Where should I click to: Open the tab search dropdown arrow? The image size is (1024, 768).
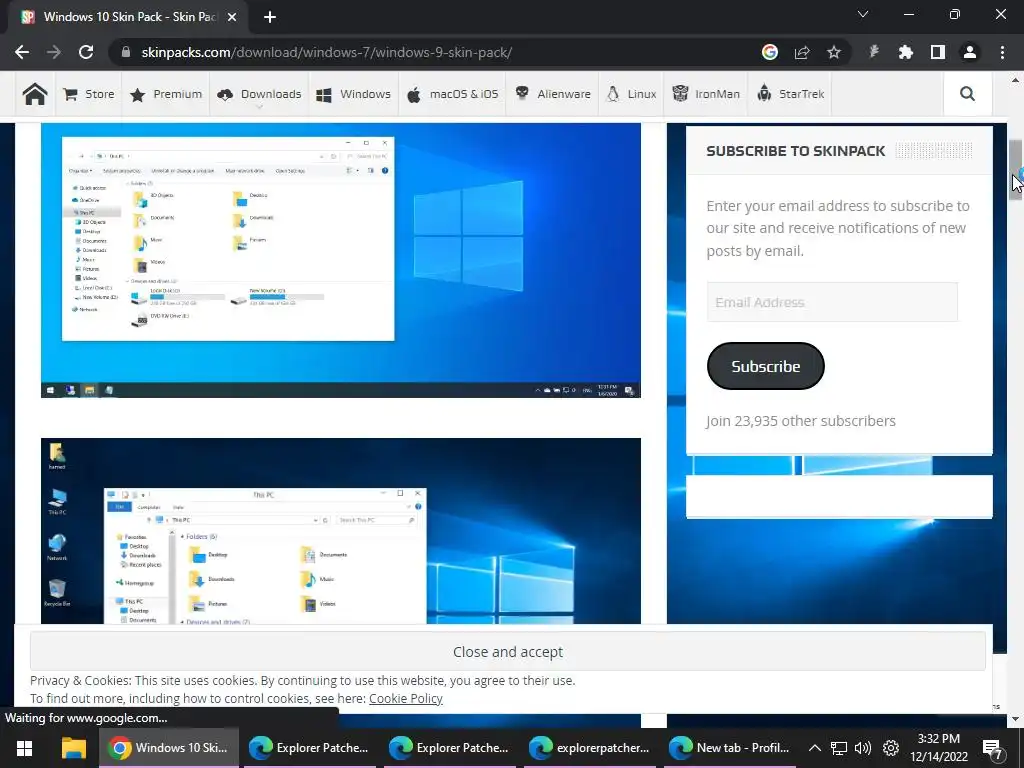pos(863,14)
